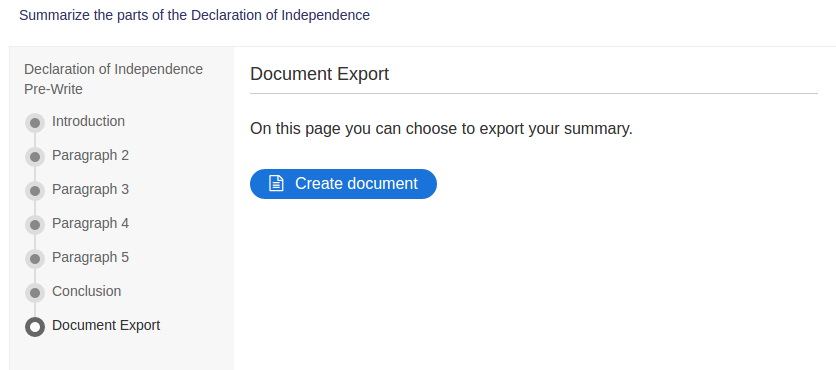Image resolution: width=836 pixels, height=370 pixels.
Task: Click the Create document button text
Action: [356, 183]
